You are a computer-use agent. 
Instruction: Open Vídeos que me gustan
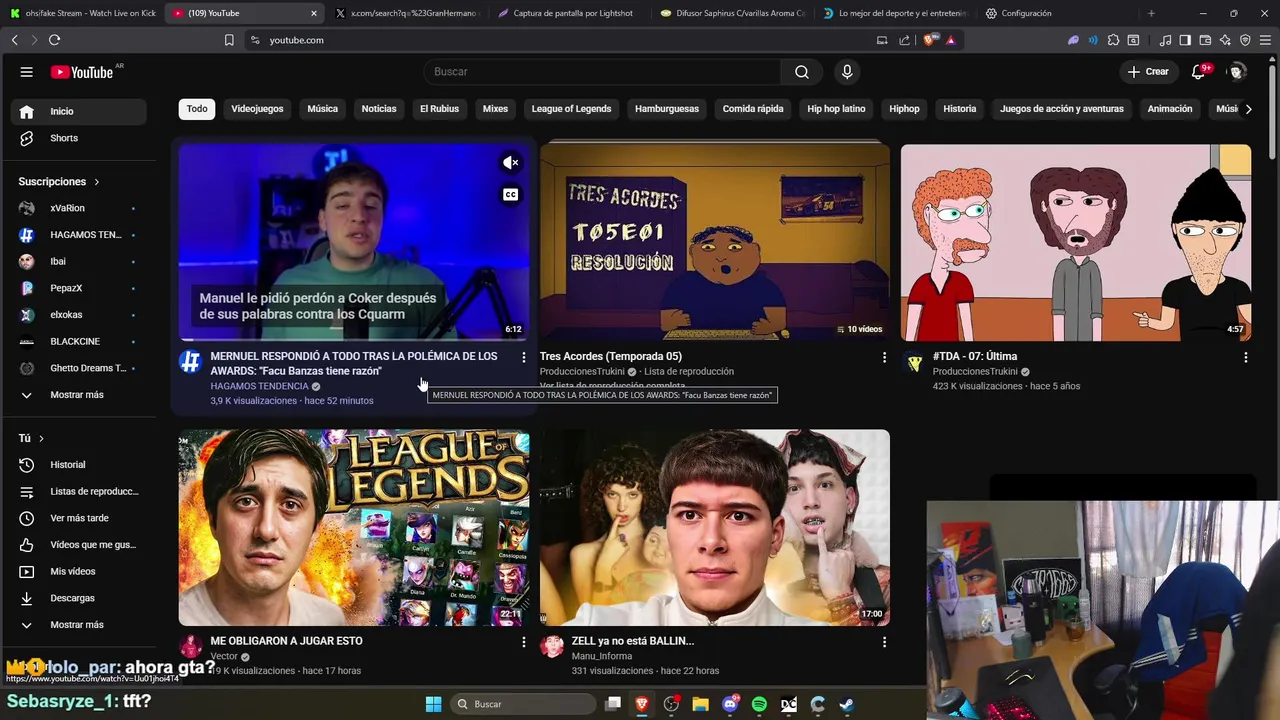78,545
